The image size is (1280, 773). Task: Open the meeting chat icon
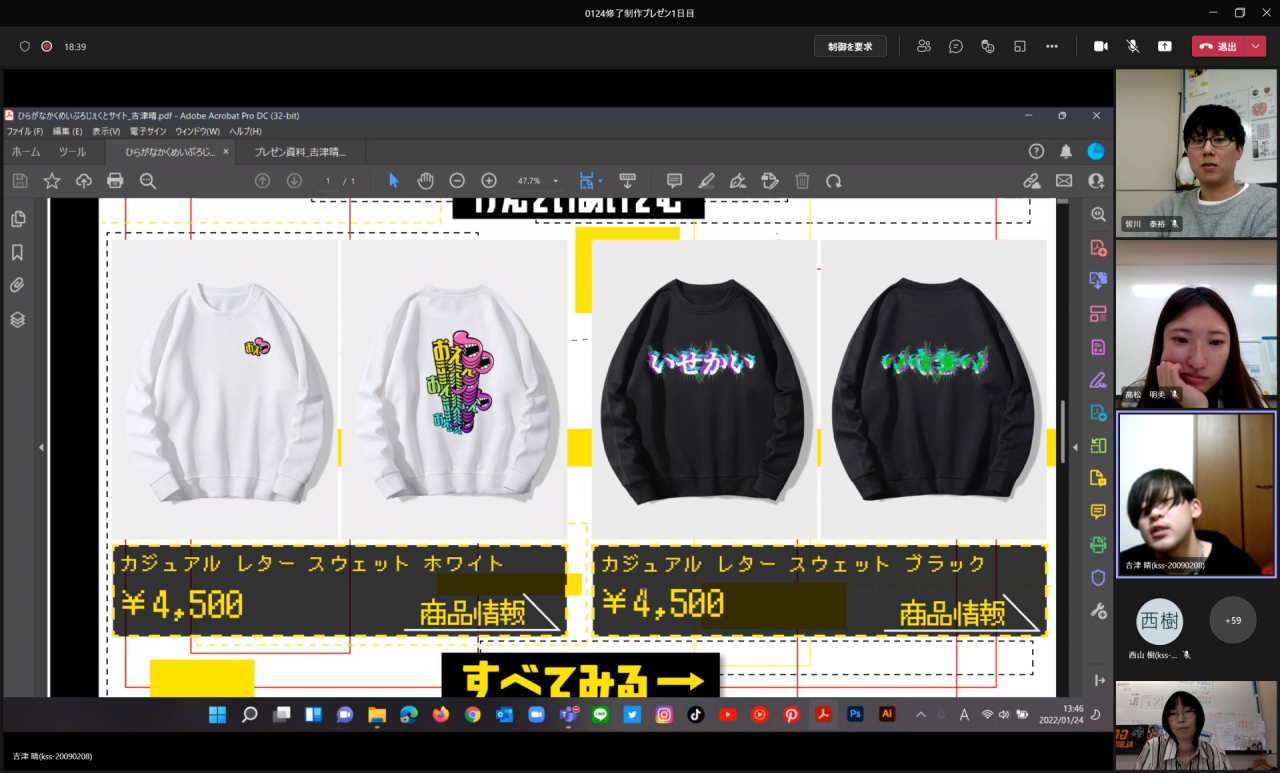click(956, 46)
